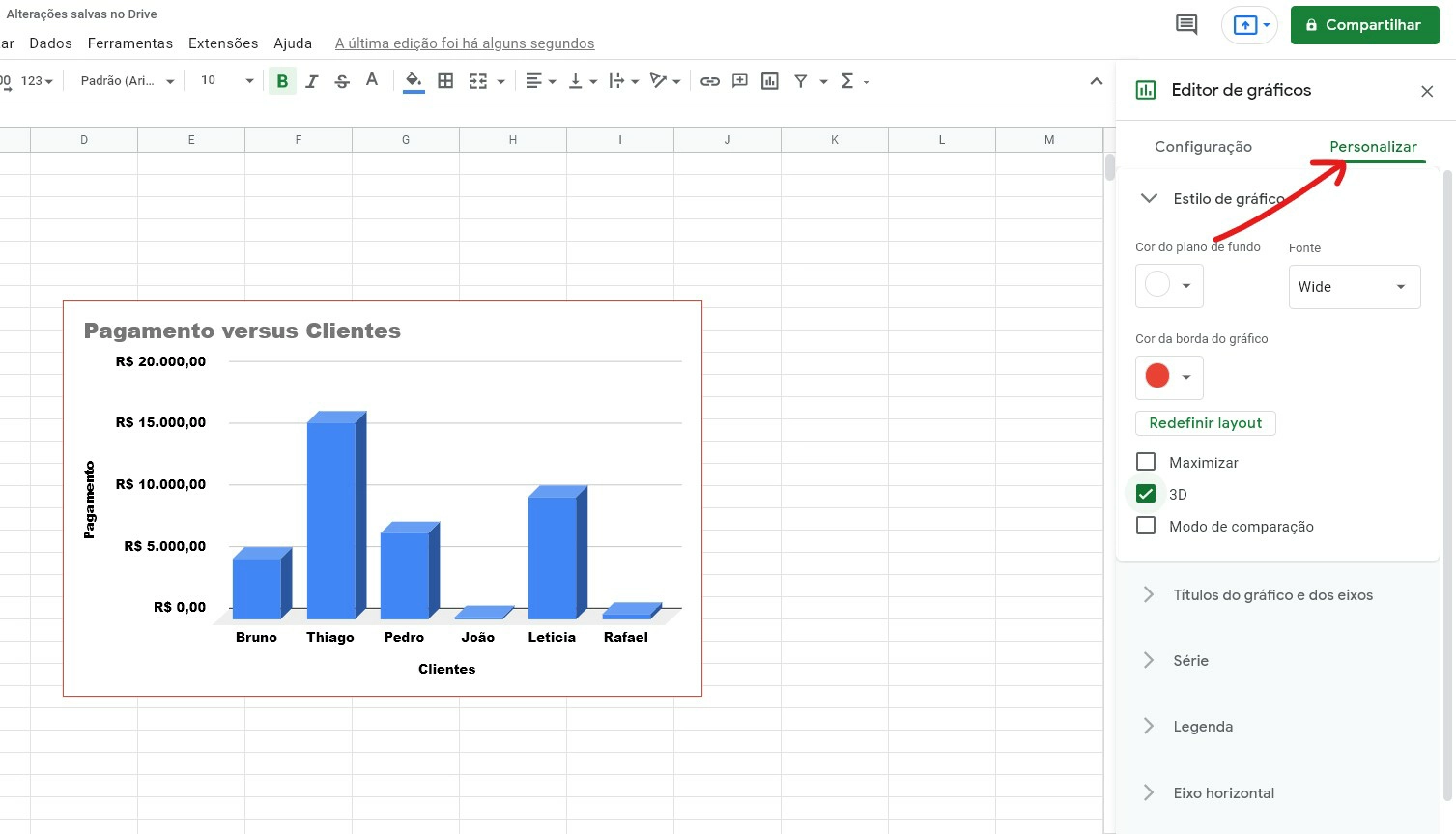Screen dimensions: 1456x834
Task: Open the Fonte dropdown showing Wide
Action: [x=1355, y=287]
